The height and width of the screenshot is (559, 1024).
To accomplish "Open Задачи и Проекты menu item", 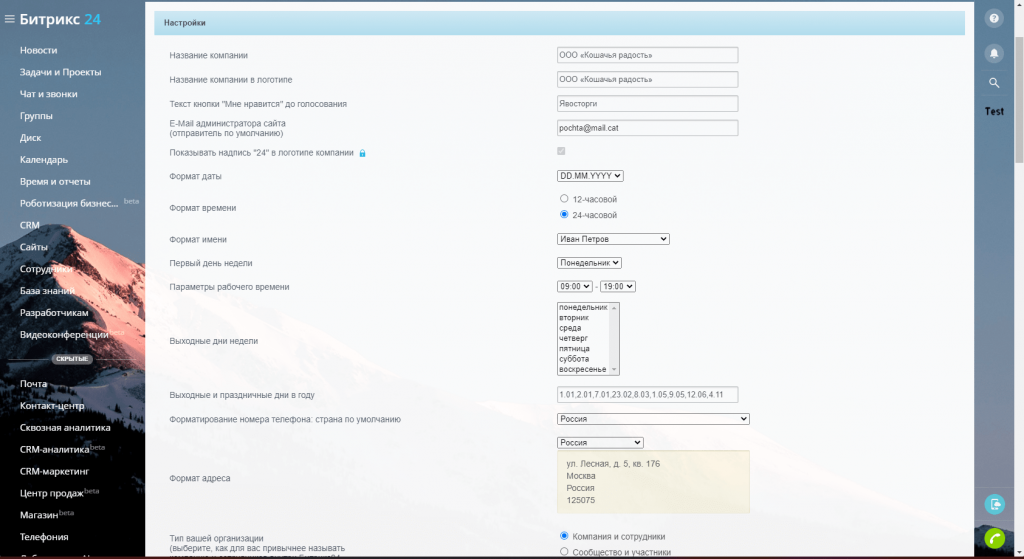I will 60,72.
